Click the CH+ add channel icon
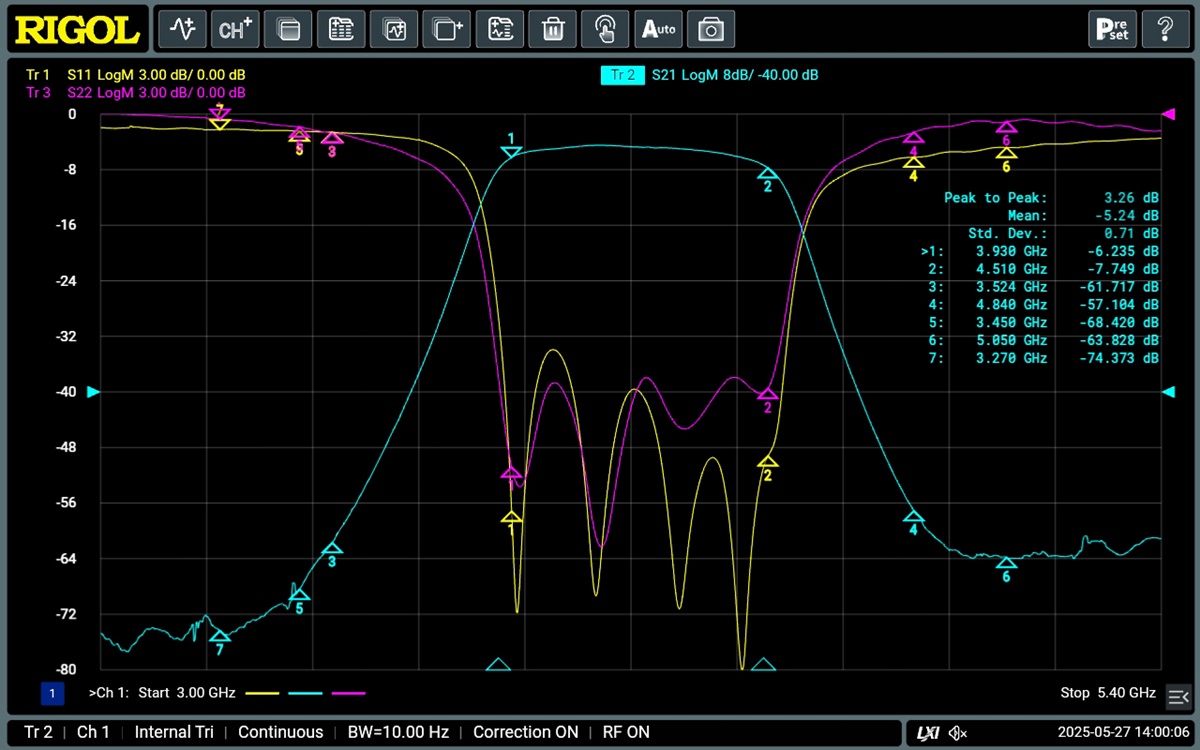Image resolution: width=1200 pixels, height=750 pixels. coord(235,29)
